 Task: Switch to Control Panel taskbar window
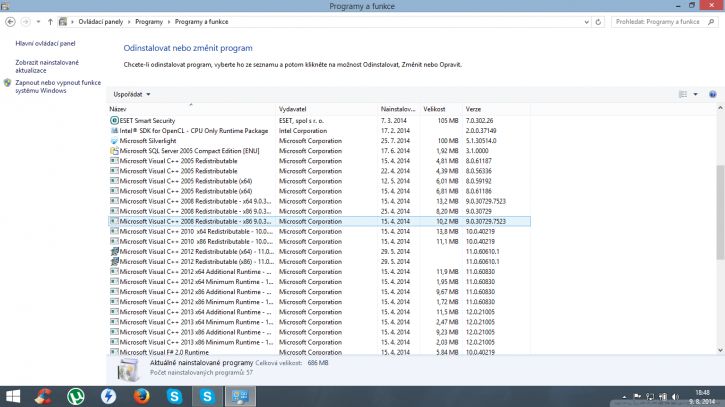click(x=240, y=396)
